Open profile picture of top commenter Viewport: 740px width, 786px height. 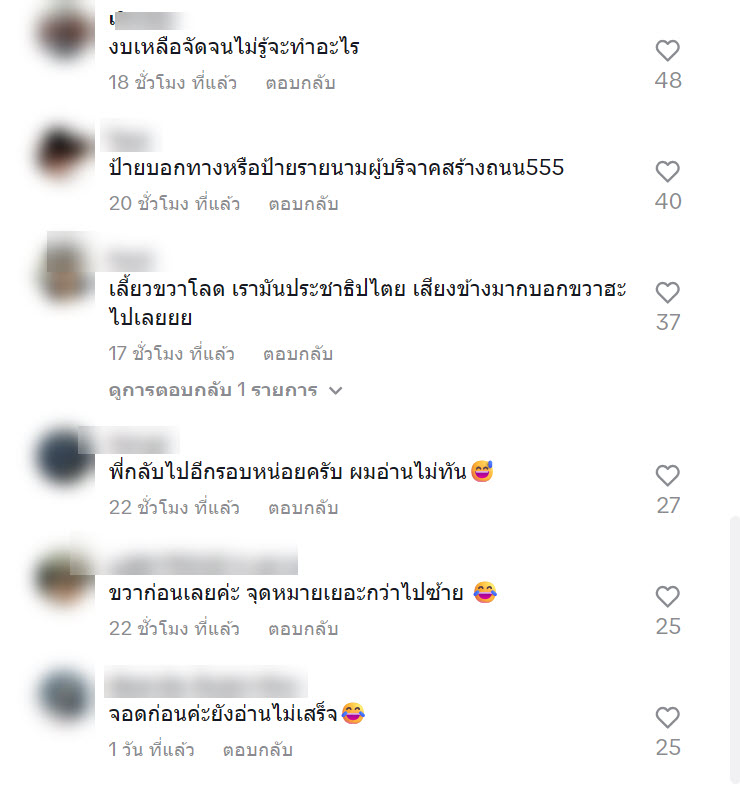64,34
